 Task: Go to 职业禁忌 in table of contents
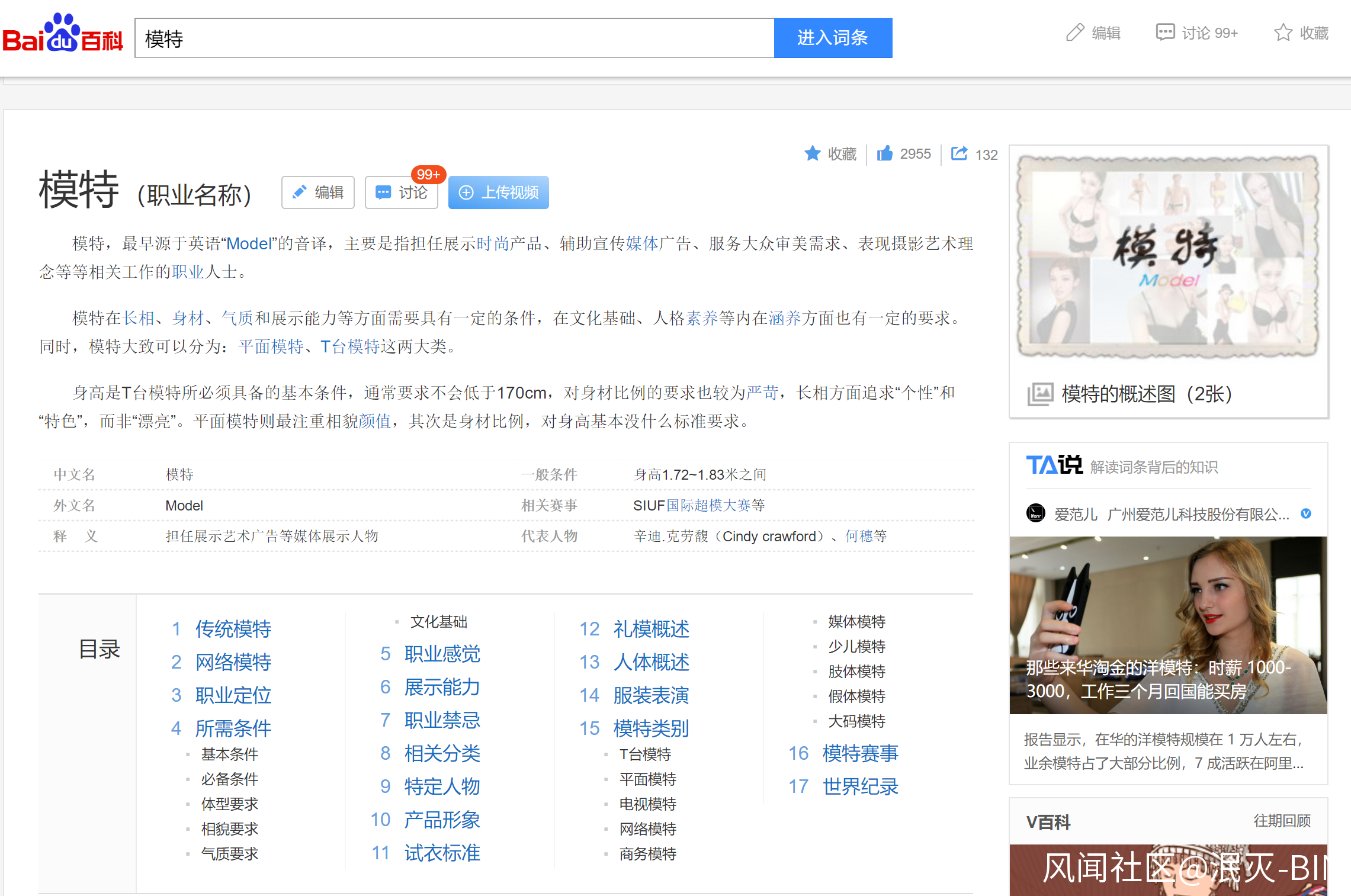pyautogui.click(x=442, y=720)
